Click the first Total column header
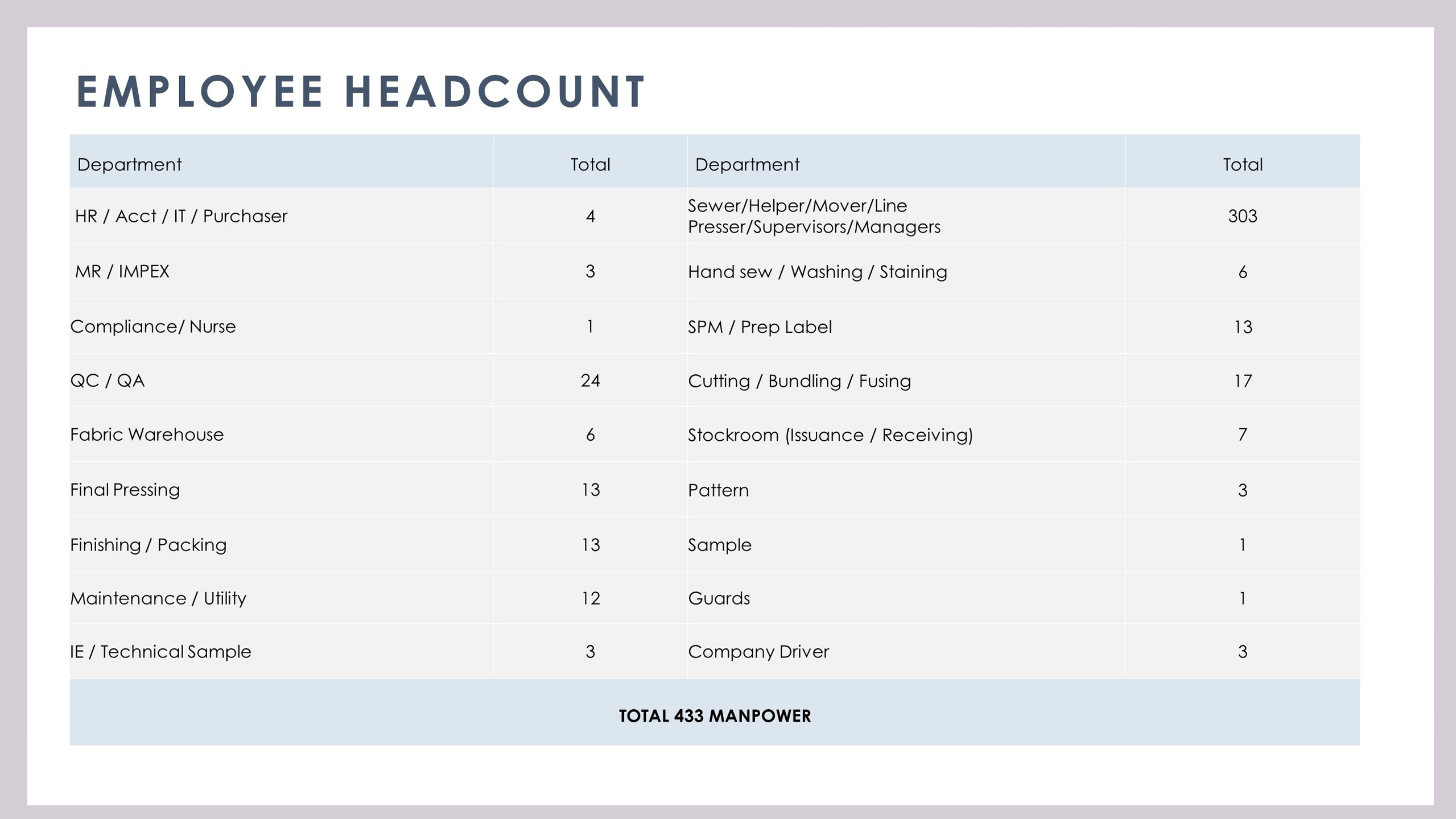Image resolution: width=1456 pixels, height=819 pixels. [x=590, y=164]
